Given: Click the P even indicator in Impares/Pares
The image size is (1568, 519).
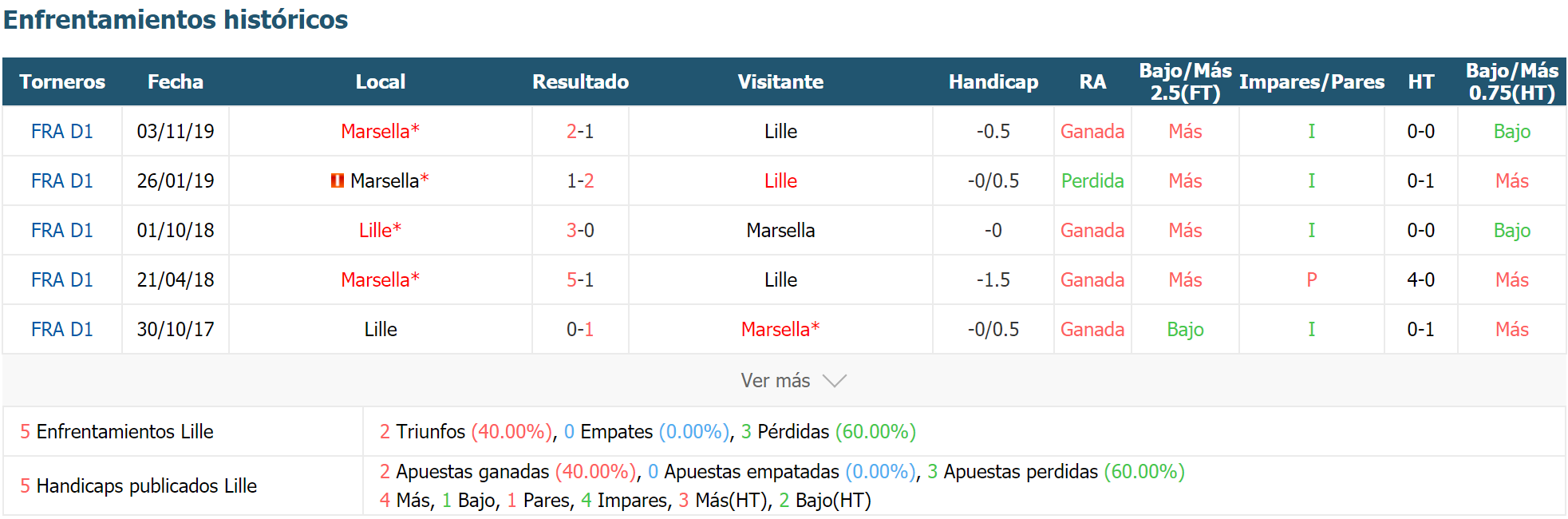Looking at the screenshot, I should pos(1312,280).
